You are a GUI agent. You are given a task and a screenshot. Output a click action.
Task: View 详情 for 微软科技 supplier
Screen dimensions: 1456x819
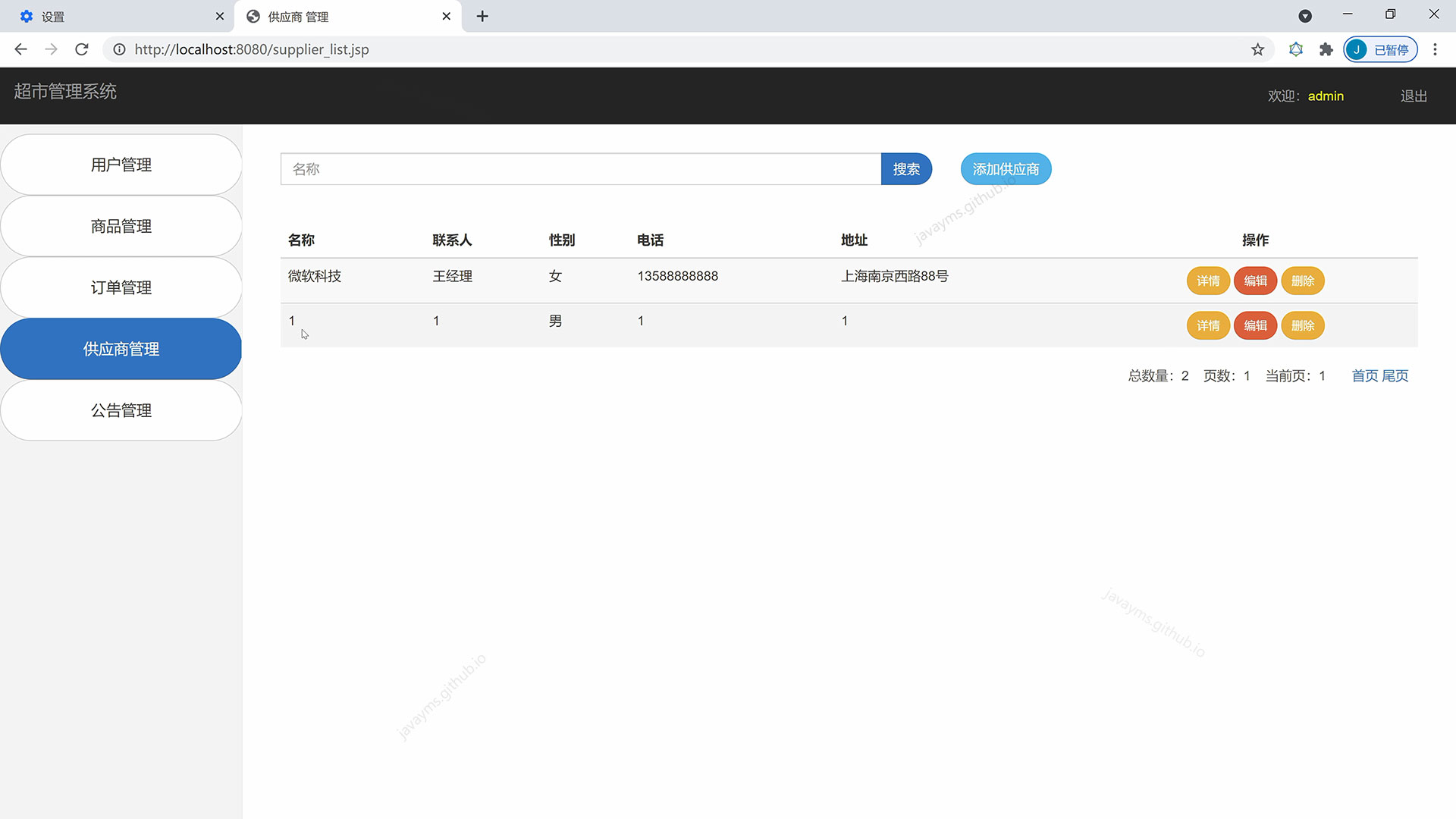click(x=1207, y=281)
